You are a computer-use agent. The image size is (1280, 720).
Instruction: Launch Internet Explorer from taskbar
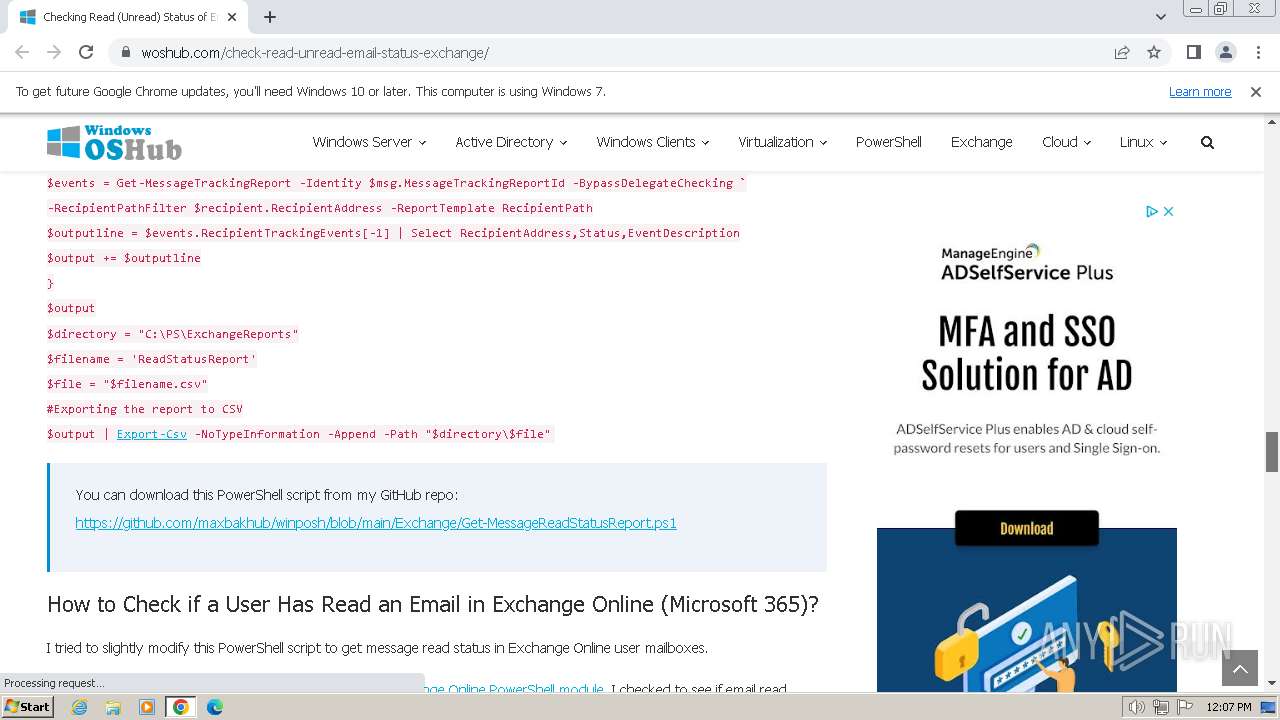[x=80, y=707]
